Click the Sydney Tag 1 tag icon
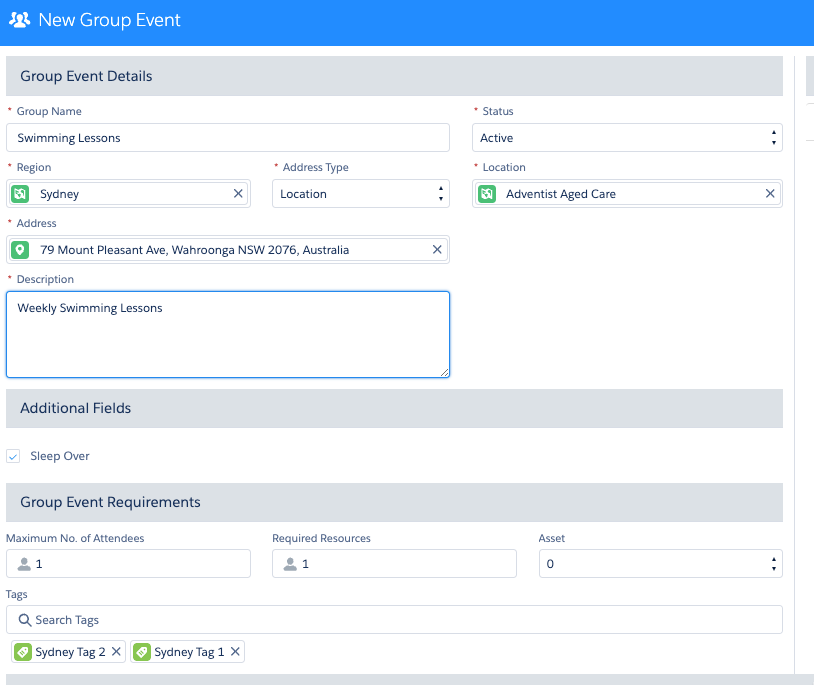The image size is (814, 685). tap(142, 652)
